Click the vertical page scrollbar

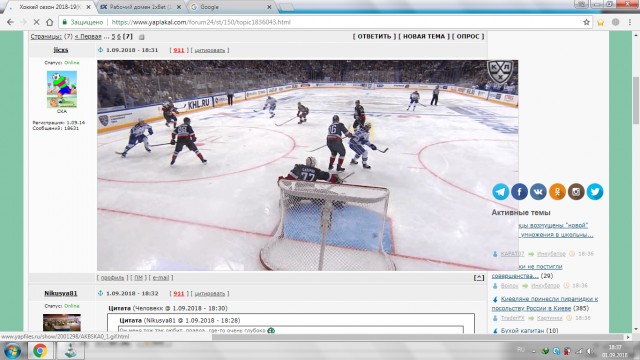pyautogui.click(x=636, y=100)
